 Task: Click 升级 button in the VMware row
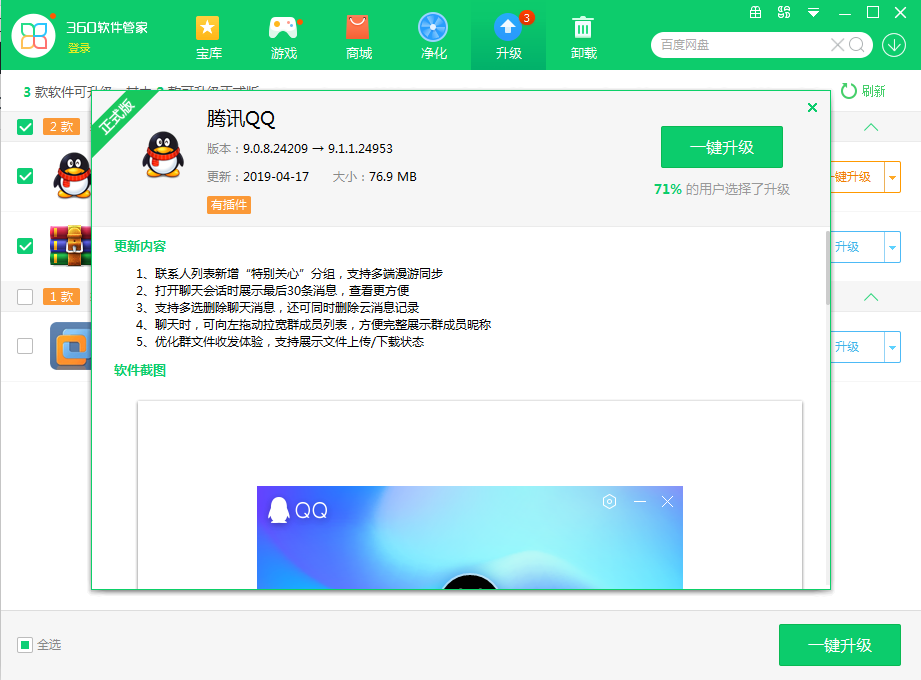(857, 347)
